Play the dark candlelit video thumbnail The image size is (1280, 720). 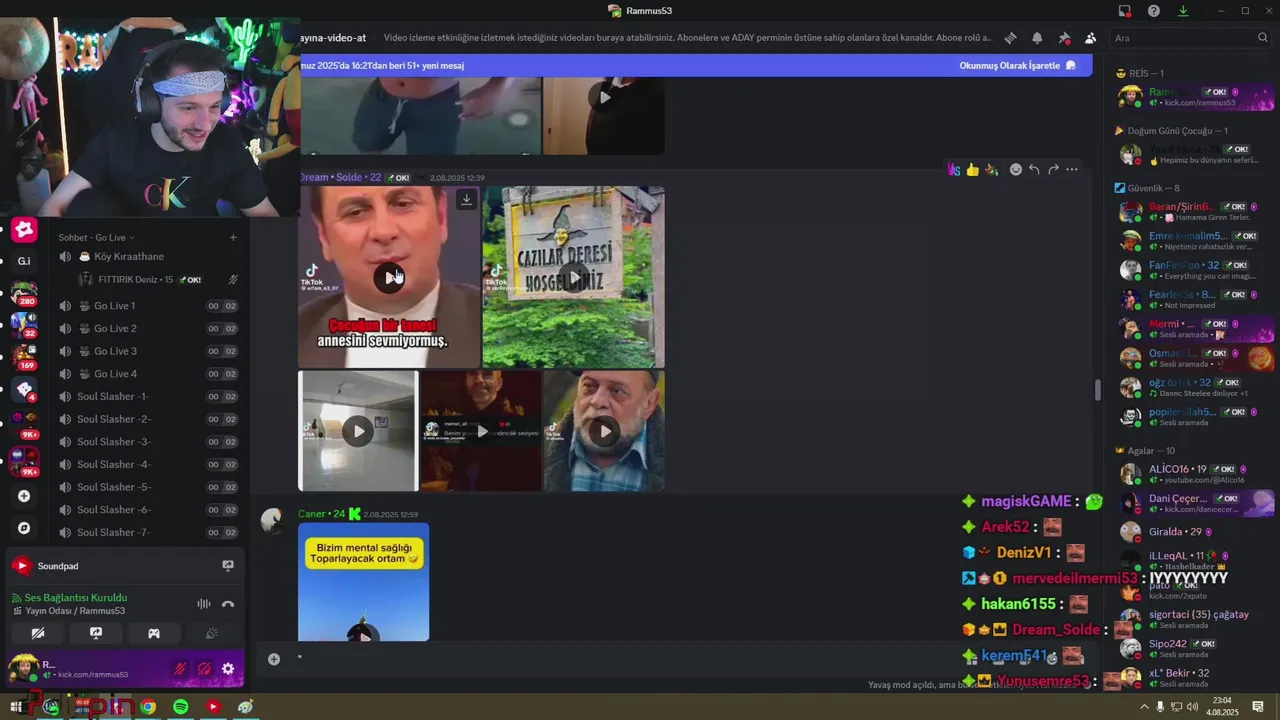[481, 431]
